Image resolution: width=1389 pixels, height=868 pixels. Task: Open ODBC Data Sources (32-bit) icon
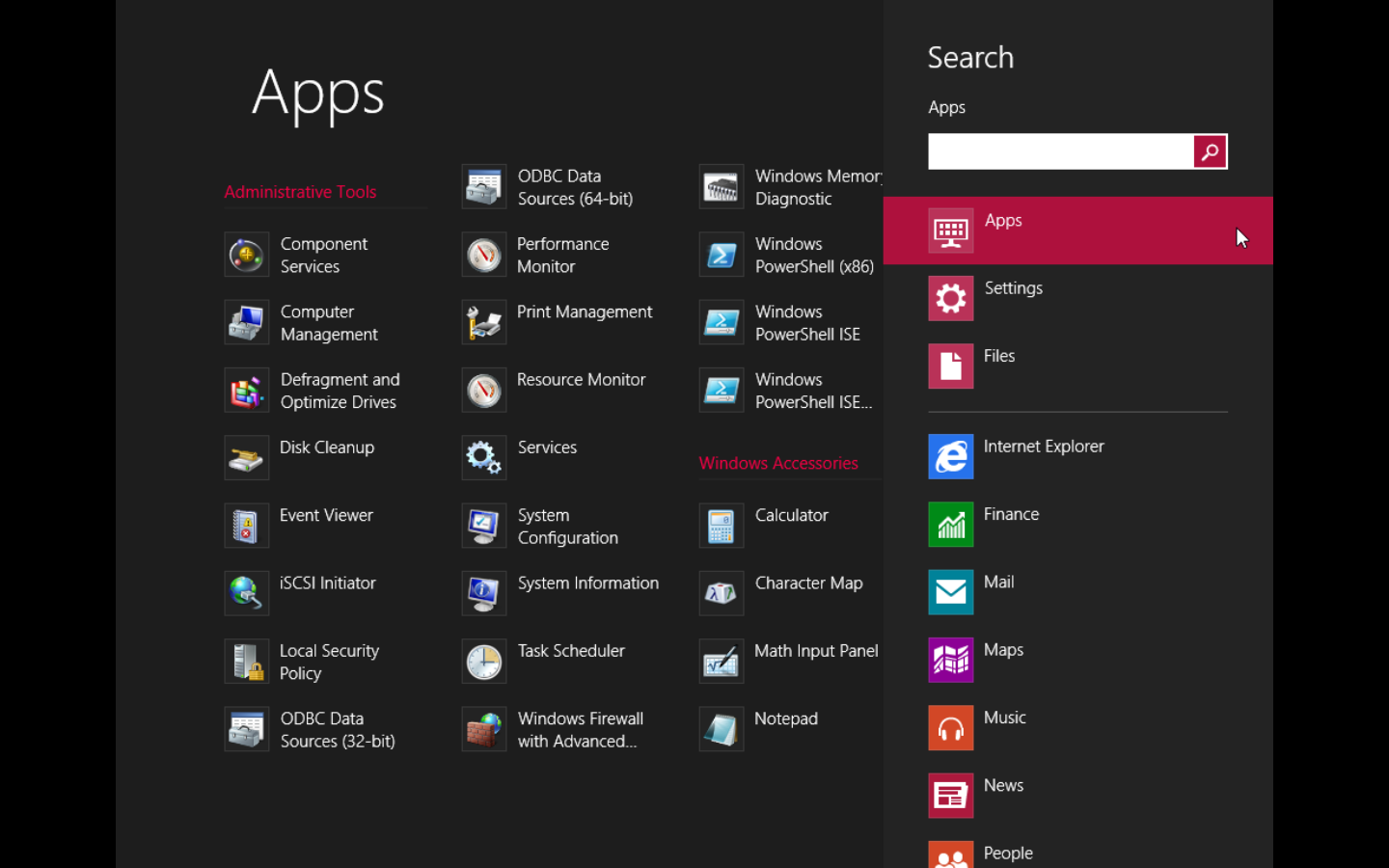(x=247, y=729)
